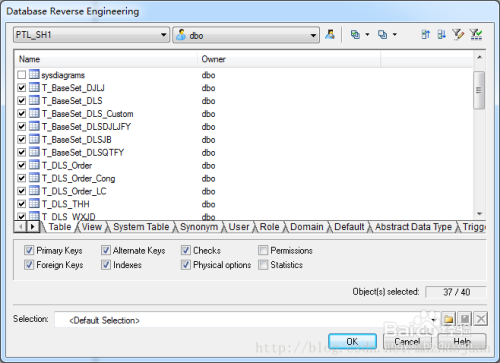Select the T_DLS_Order_LC row name

coord(74,191)
